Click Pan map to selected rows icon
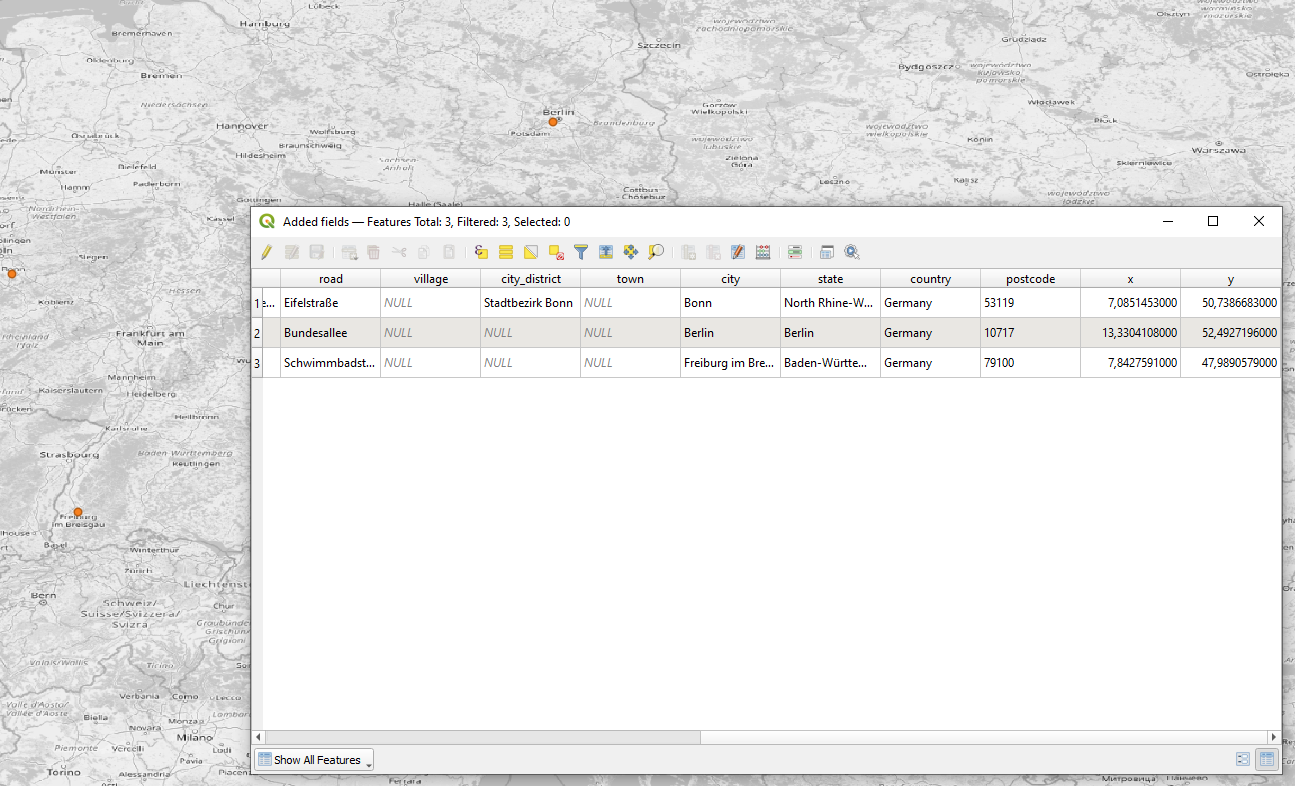Image resolution: width=1295 pixels, height=786 pixels. coord(631,252)
